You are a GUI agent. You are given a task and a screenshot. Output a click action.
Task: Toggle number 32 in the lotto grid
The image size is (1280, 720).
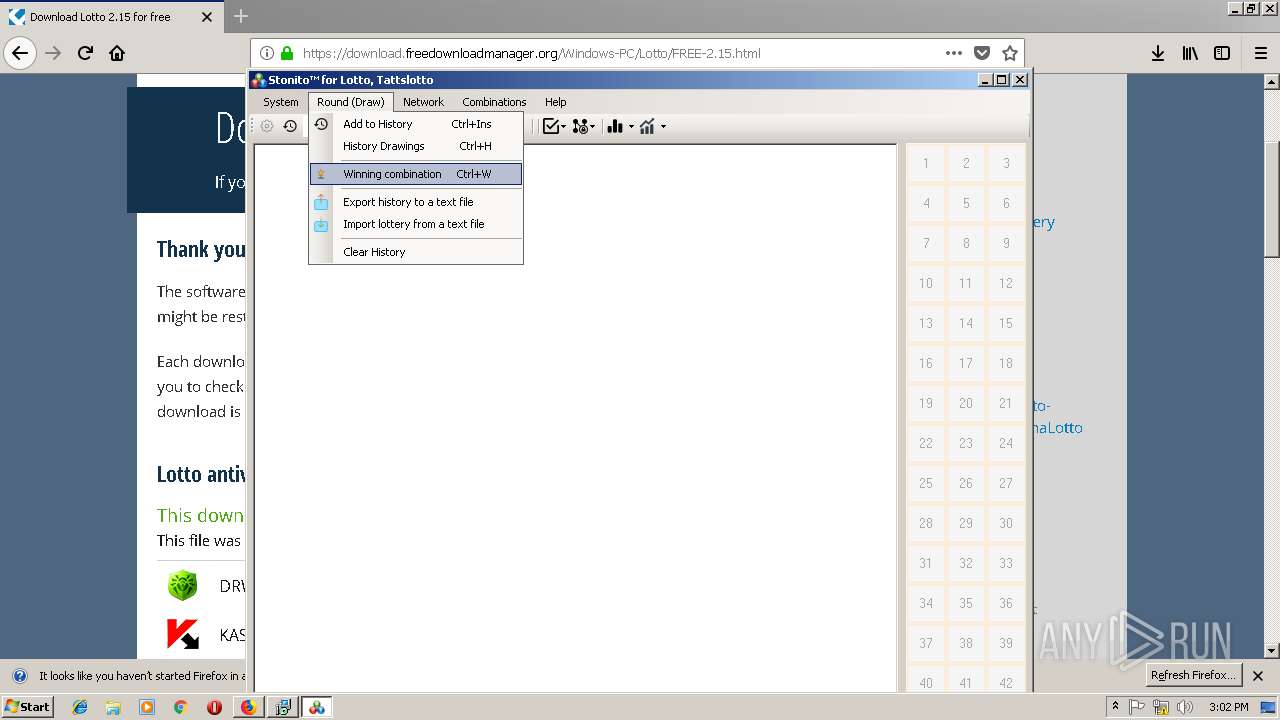966,563
